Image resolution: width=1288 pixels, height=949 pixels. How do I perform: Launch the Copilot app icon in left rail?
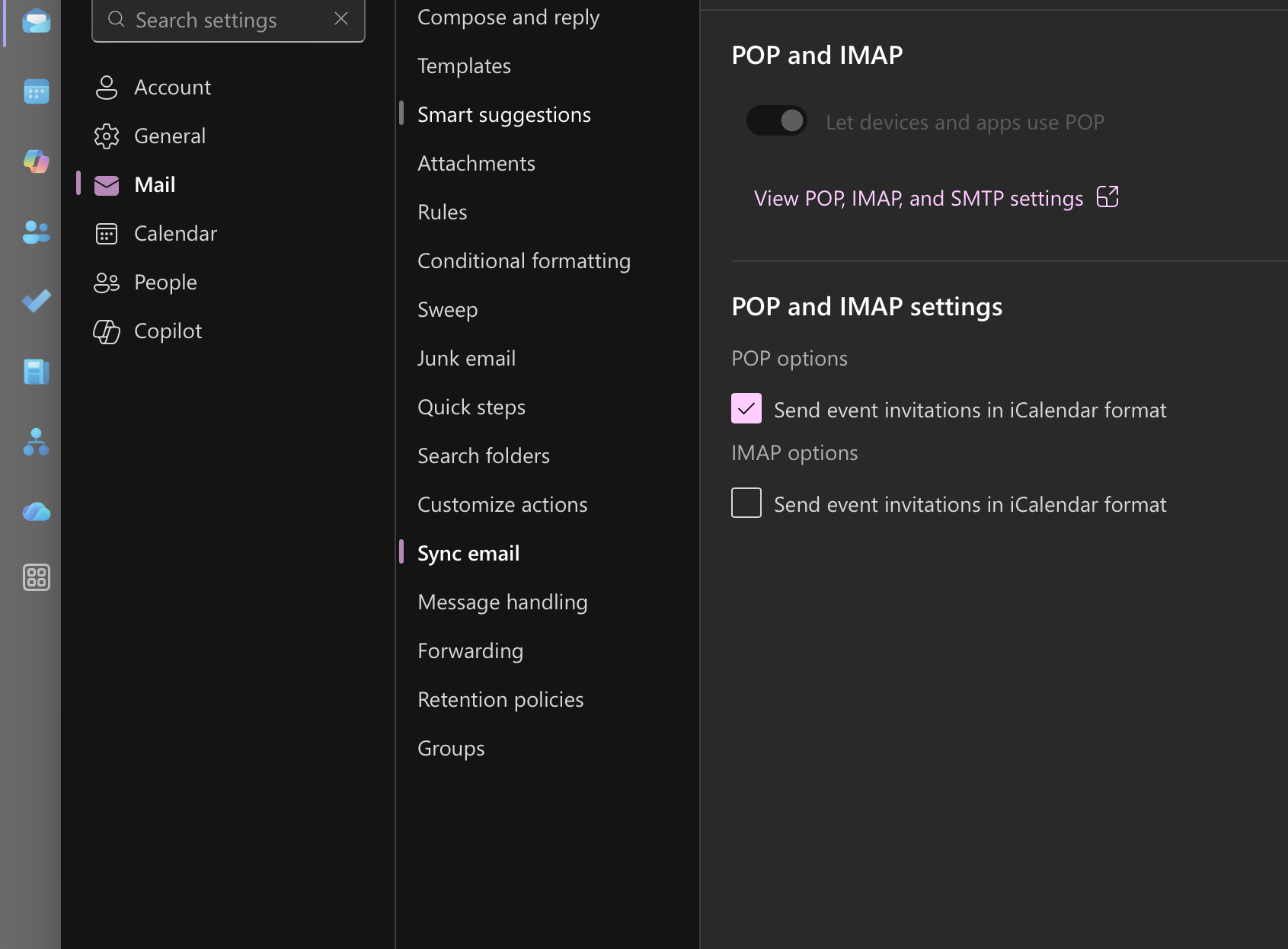click(x=36, y=161)
